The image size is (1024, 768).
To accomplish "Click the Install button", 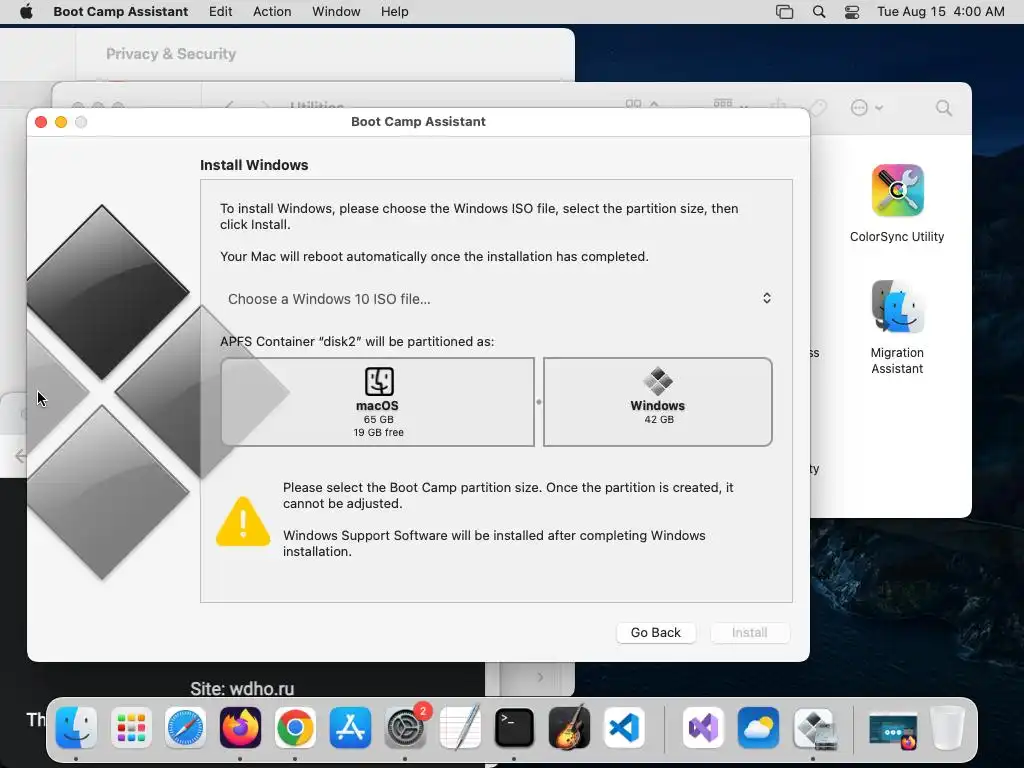I will pyautogui.click(x=750, y=632).
